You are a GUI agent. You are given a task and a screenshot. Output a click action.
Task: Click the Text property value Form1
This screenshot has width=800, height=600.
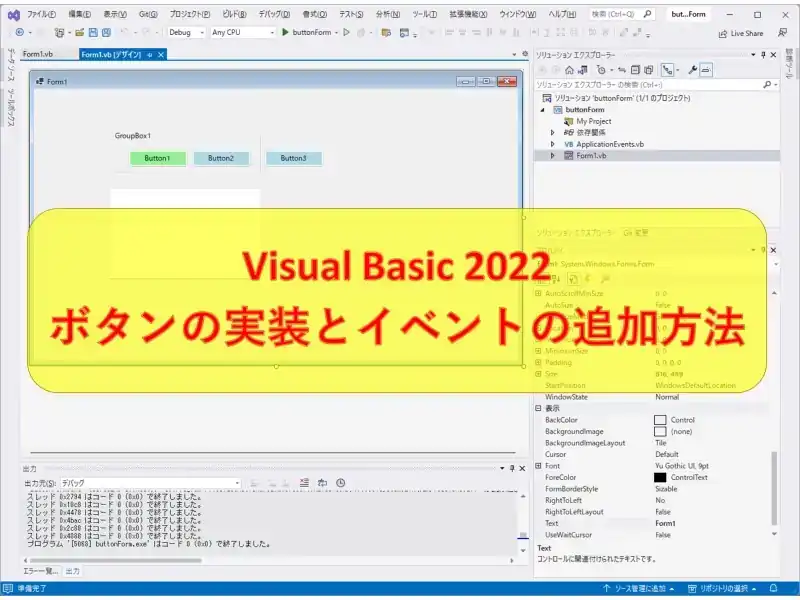(x=665, y=523)
